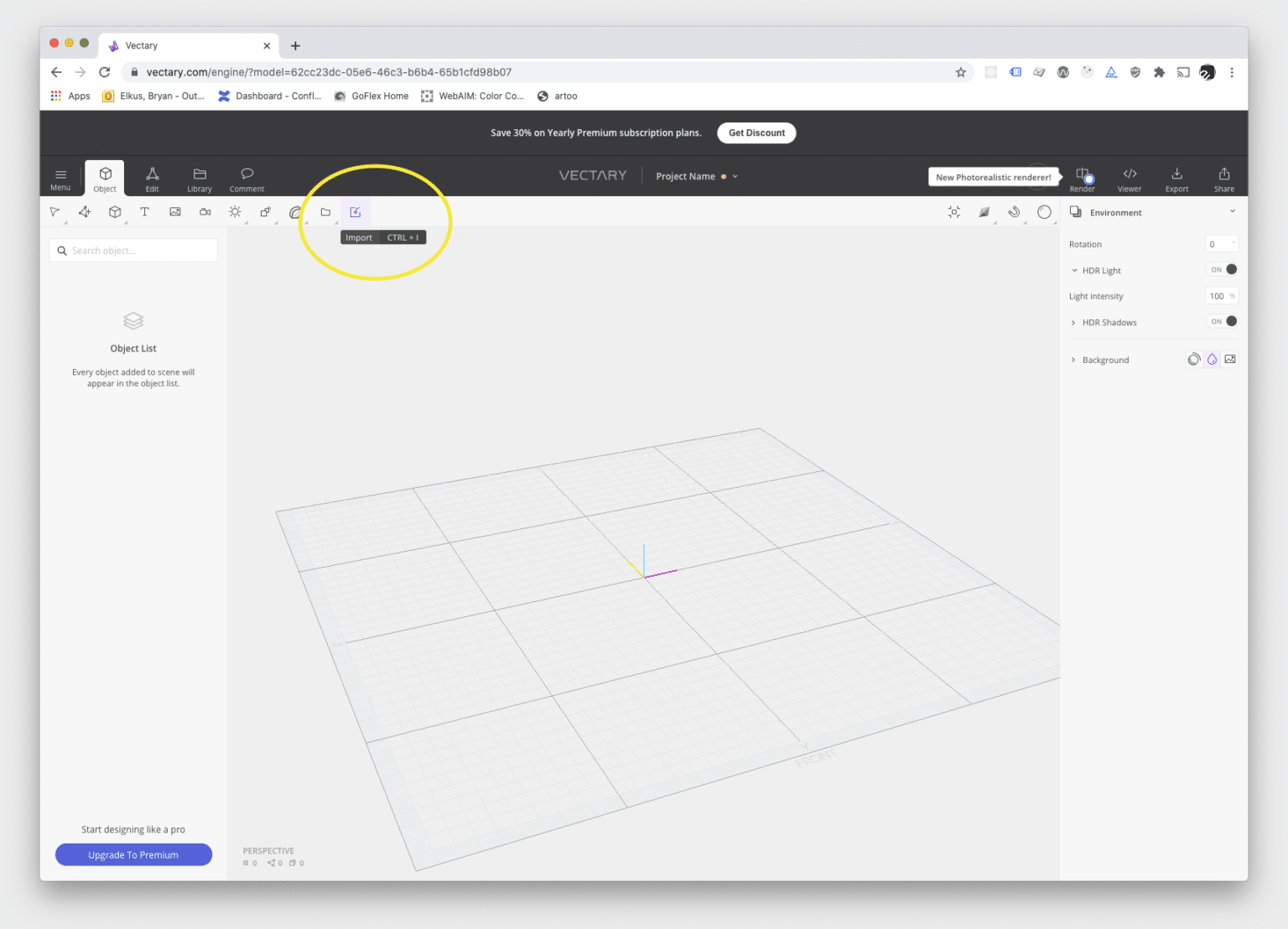
Task: Select the Text tool in the toolbar
Action: pos(144,211)
